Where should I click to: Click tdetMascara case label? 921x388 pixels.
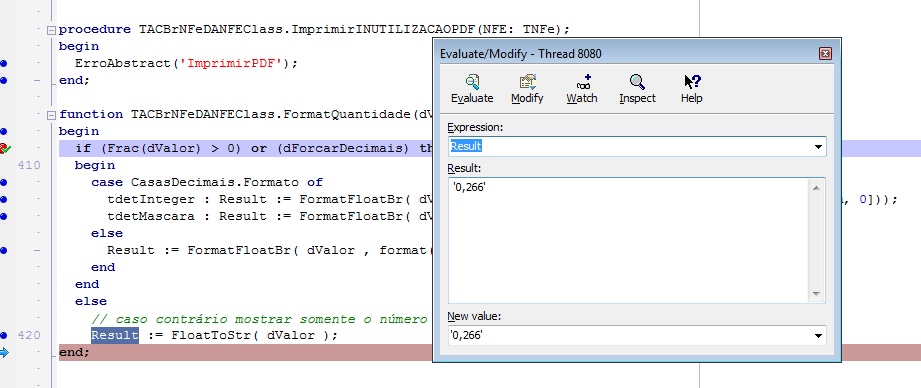pos(150,217)
